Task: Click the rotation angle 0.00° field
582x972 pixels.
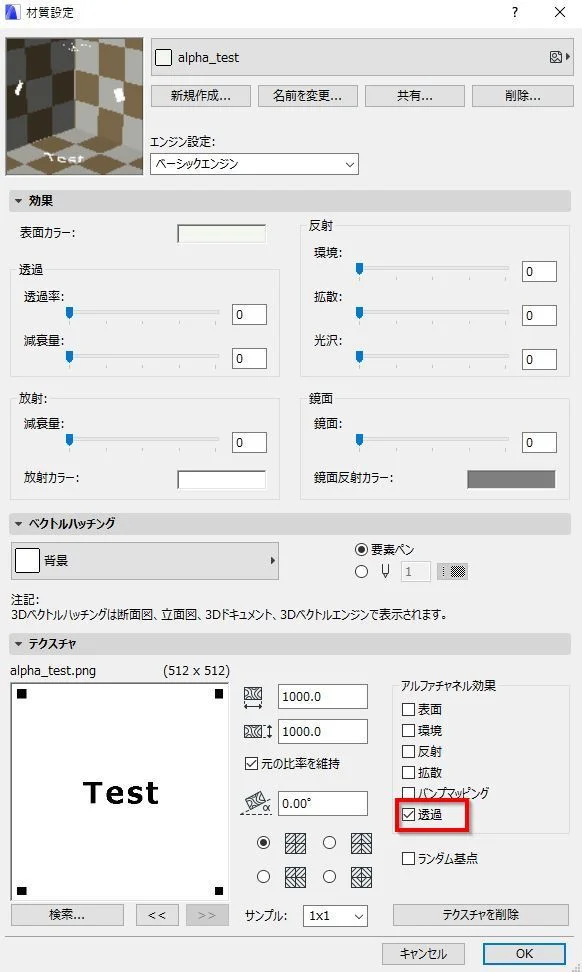Action: [322, 803]
